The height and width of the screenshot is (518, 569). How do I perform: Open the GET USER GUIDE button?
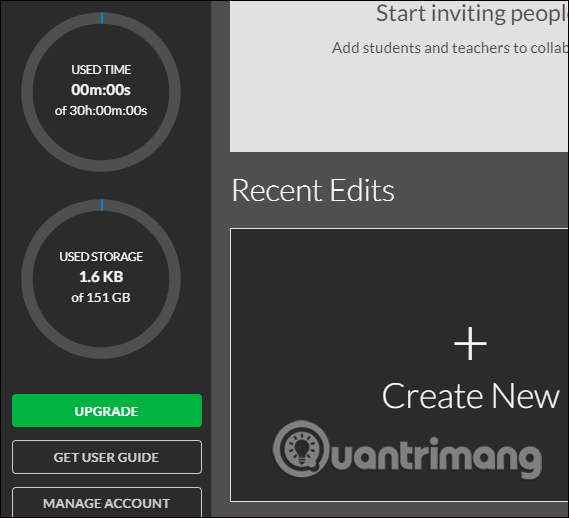coord(107,457)
